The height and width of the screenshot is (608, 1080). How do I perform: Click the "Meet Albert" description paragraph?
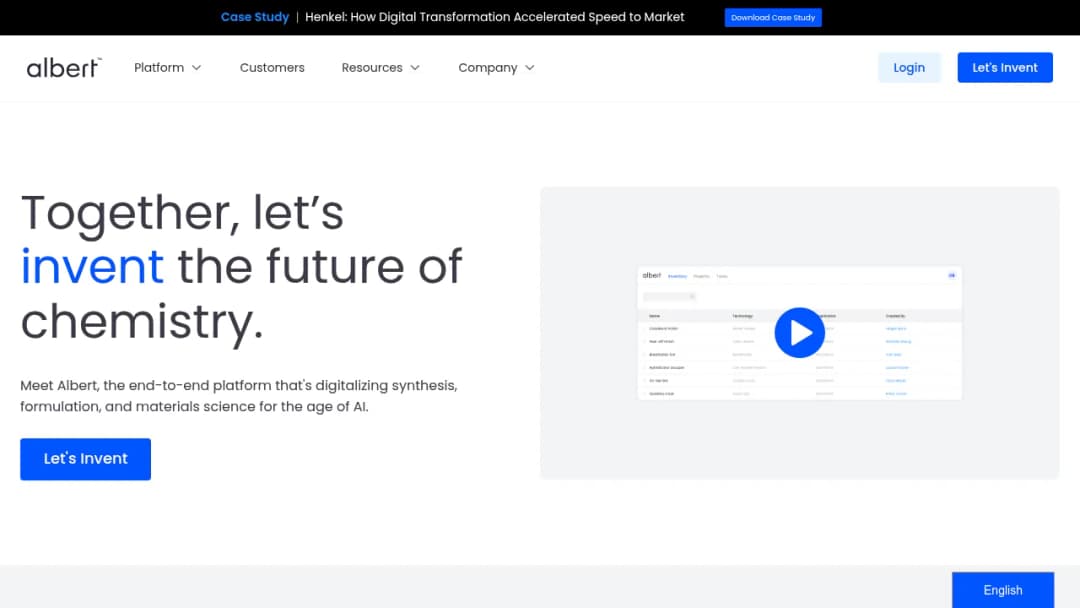tap(238, 396)
